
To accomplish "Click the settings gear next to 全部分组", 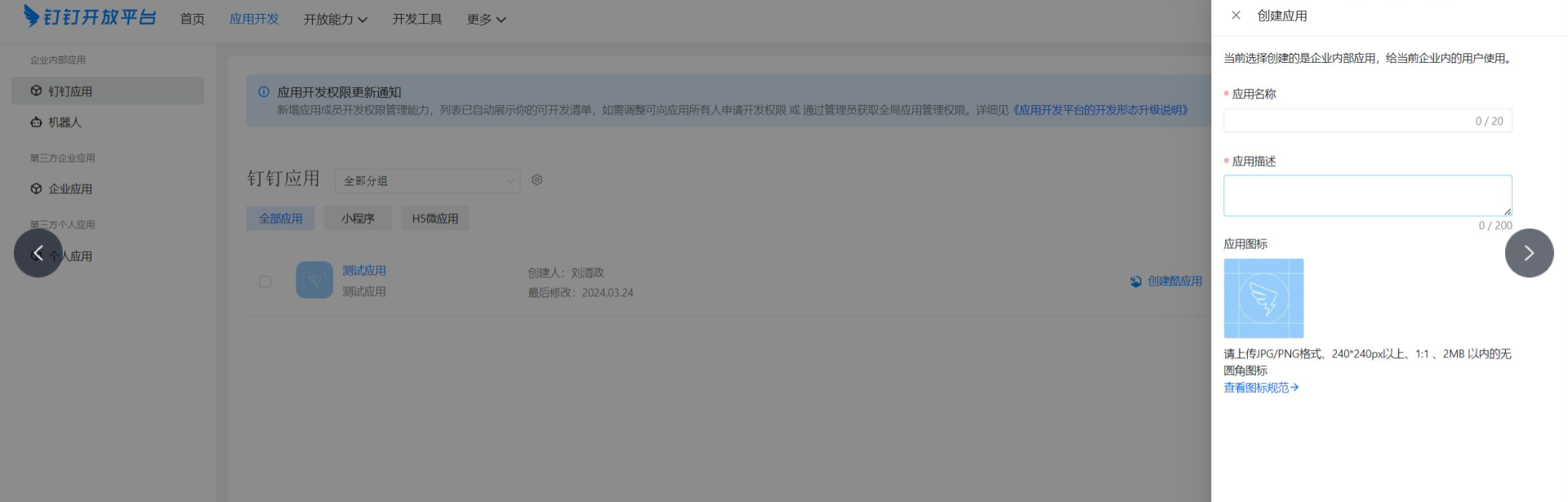I will [537, 180].
